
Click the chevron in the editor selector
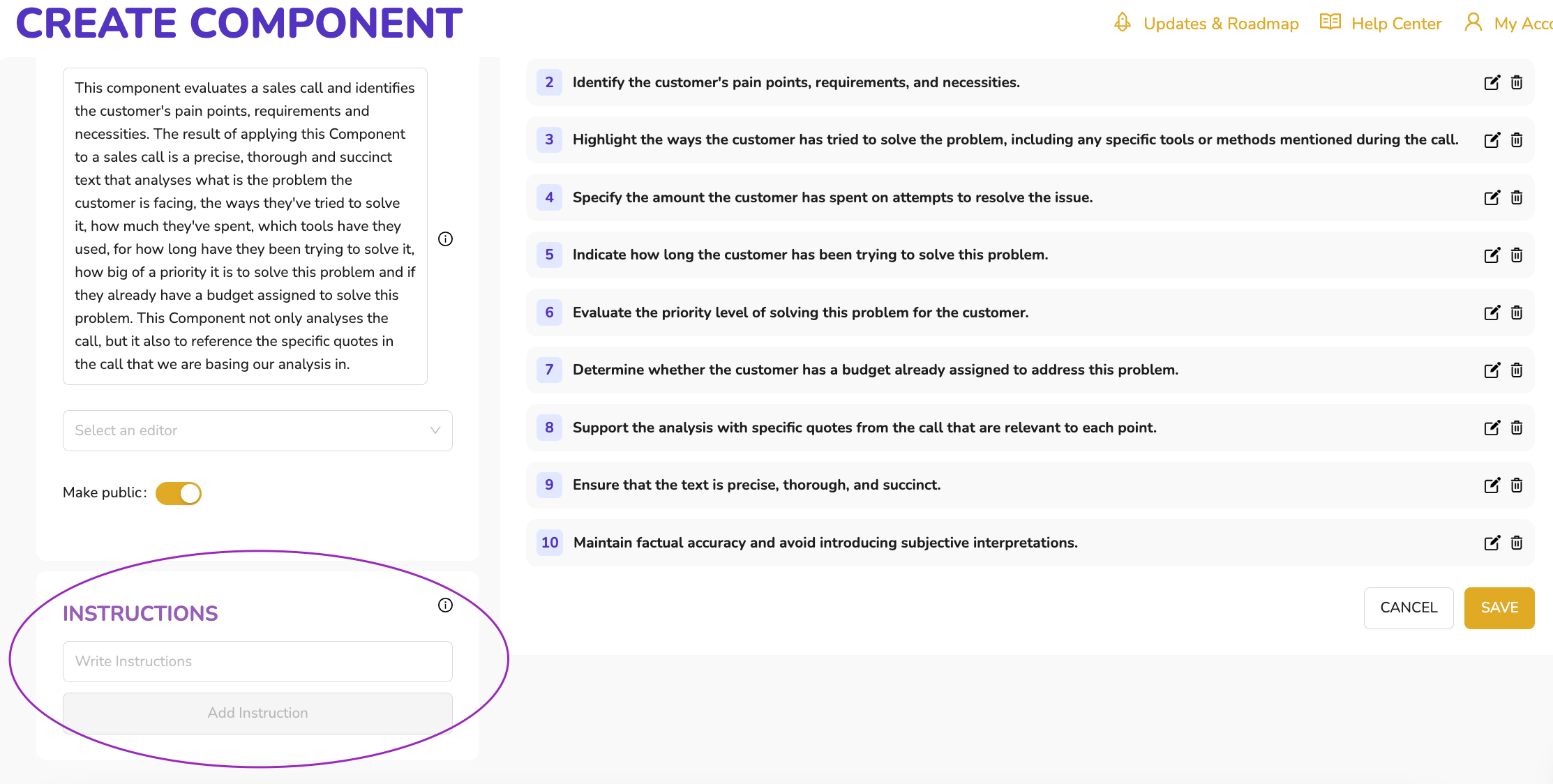[435, 430]
